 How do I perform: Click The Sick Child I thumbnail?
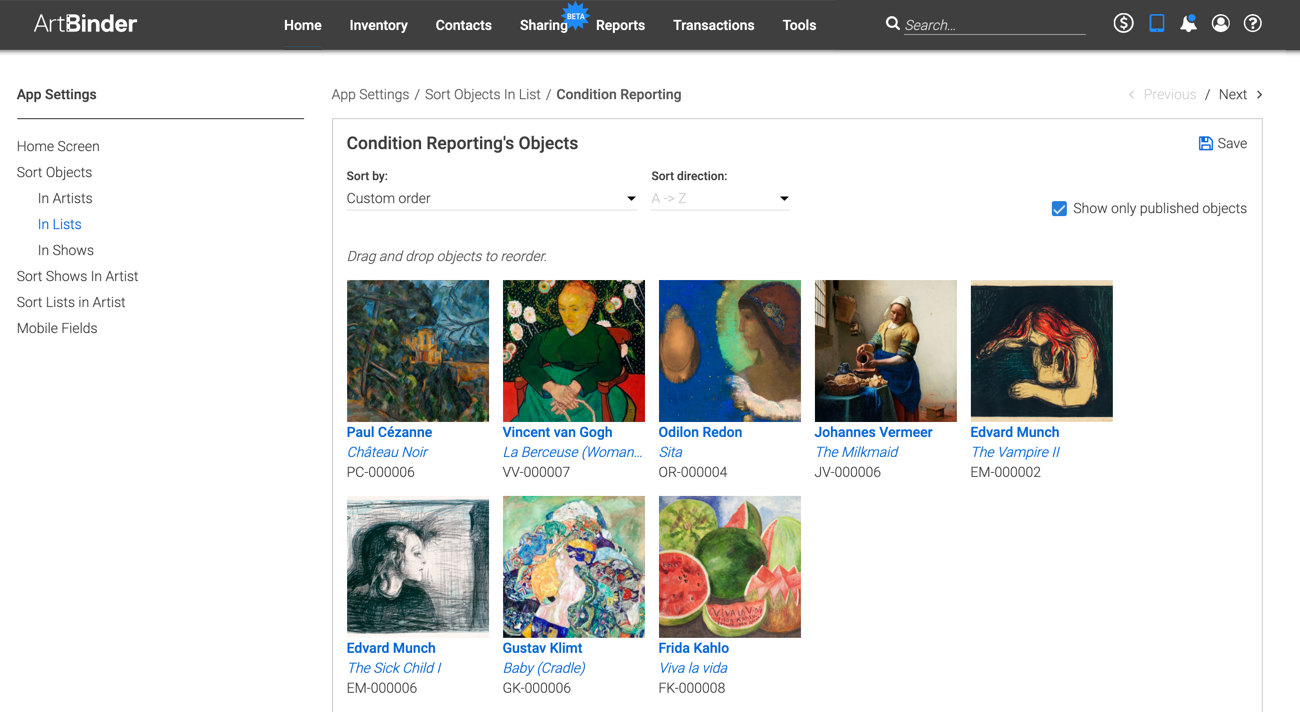417,567
